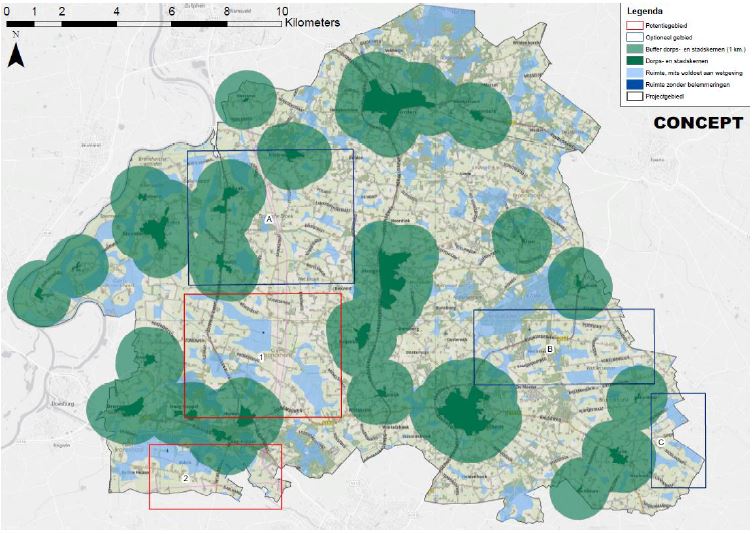Select the area marker labeled C
Screen dimensions: 753x534
click(x=660, y=442)
